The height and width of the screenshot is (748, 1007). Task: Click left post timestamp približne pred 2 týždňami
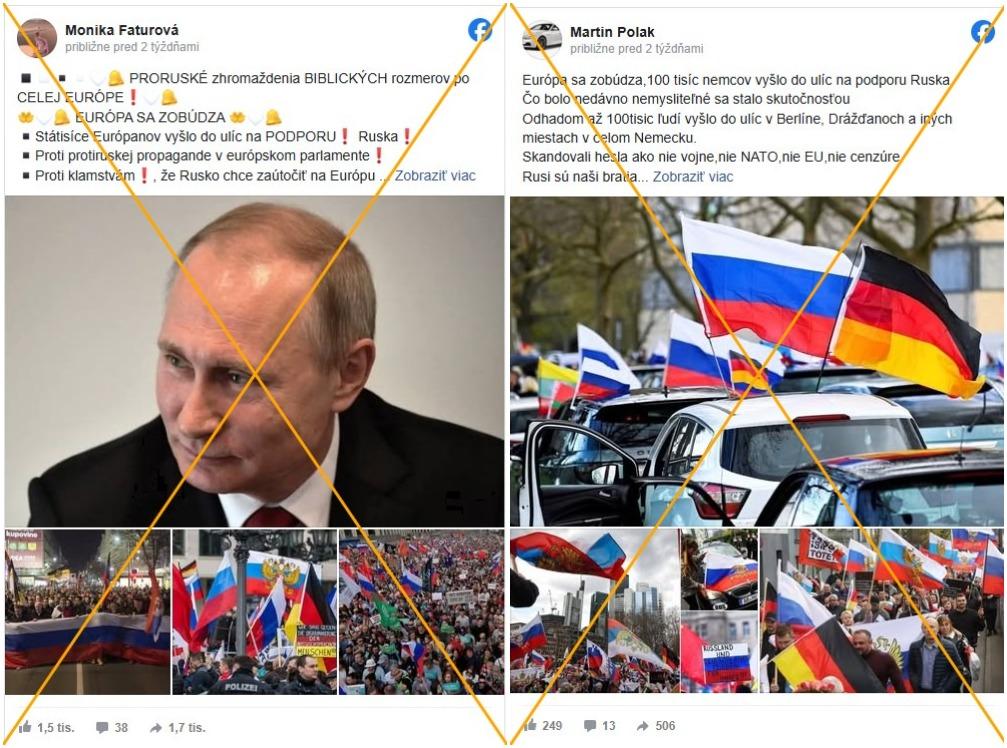point(132,47)
